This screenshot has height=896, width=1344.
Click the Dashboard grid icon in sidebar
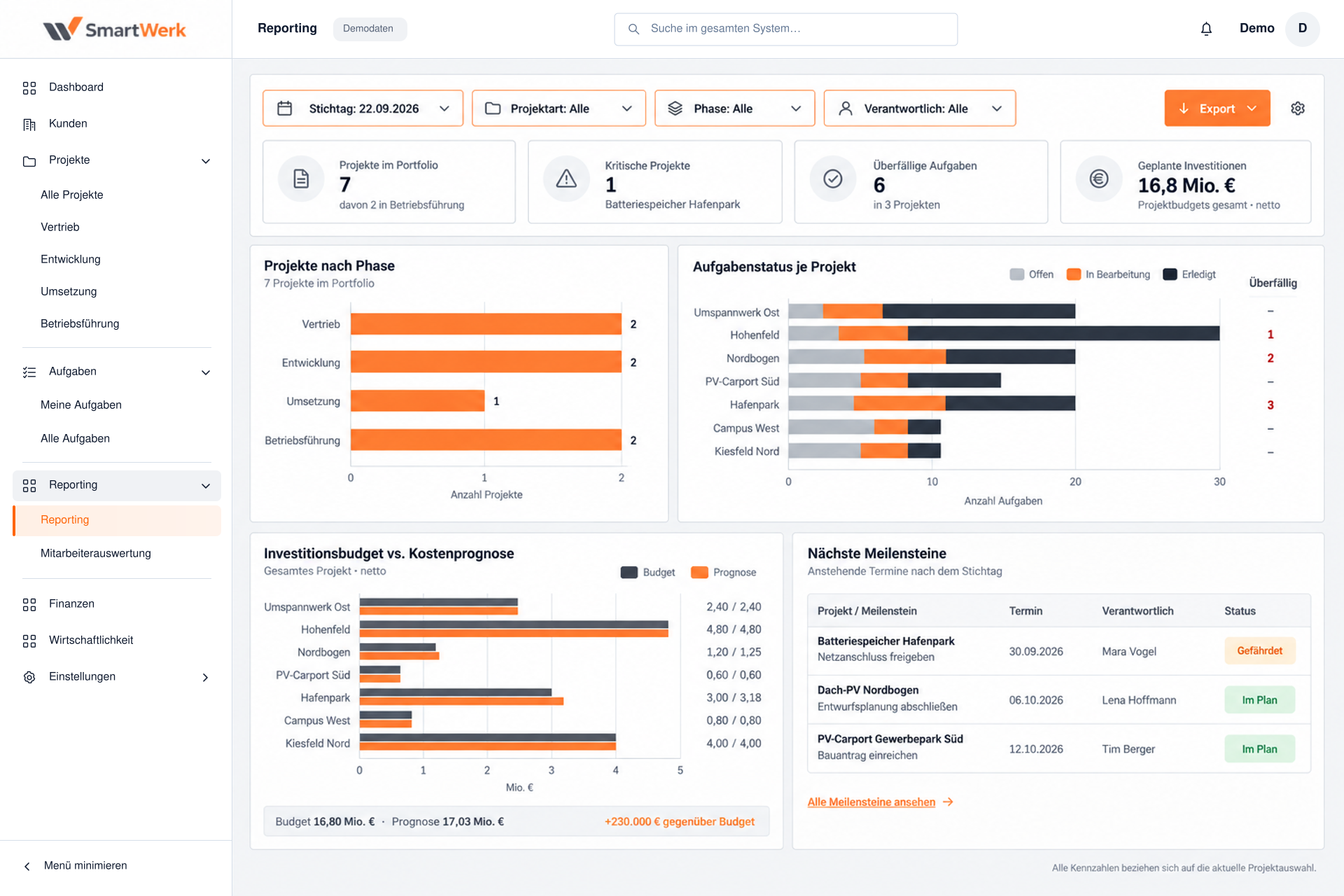[x=29, y=87]
